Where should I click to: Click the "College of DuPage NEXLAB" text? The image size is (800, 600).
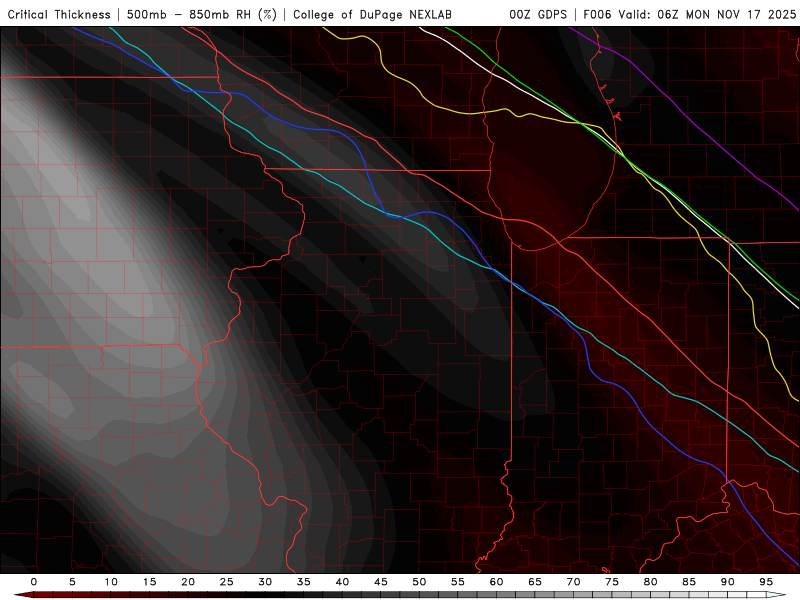click(372, 14)
